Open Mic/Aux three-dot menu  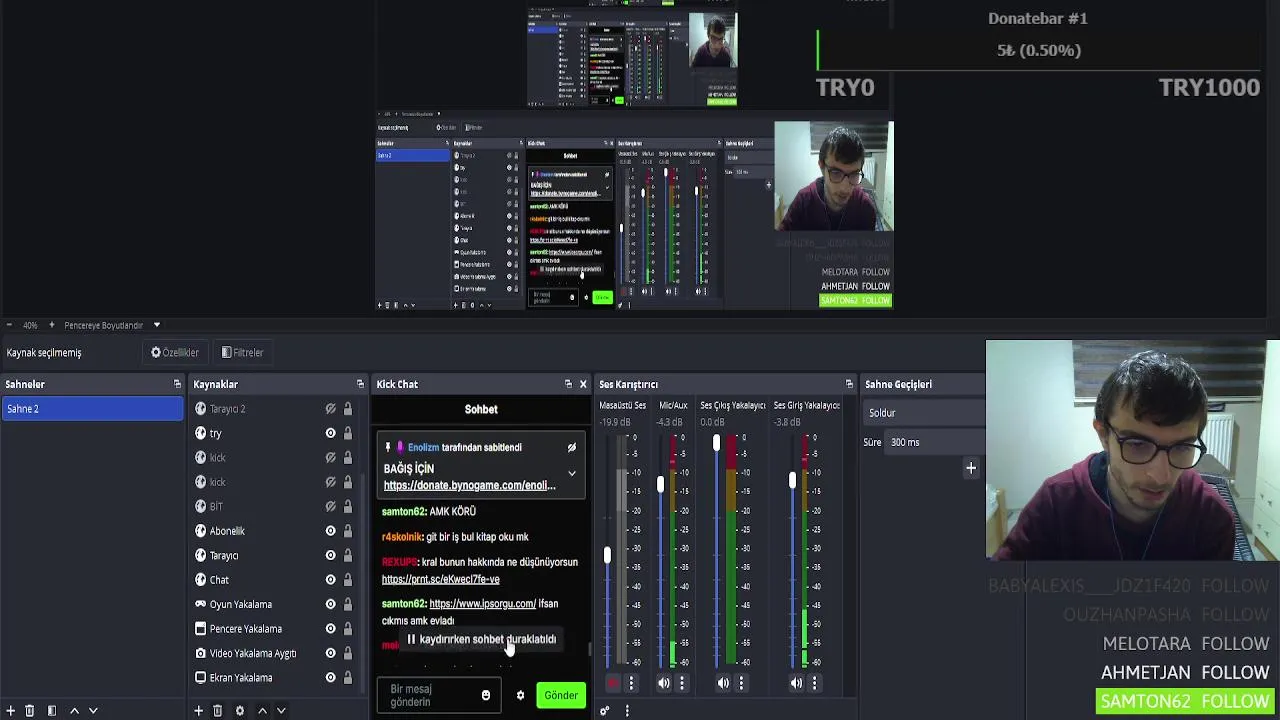coord(682,683)
